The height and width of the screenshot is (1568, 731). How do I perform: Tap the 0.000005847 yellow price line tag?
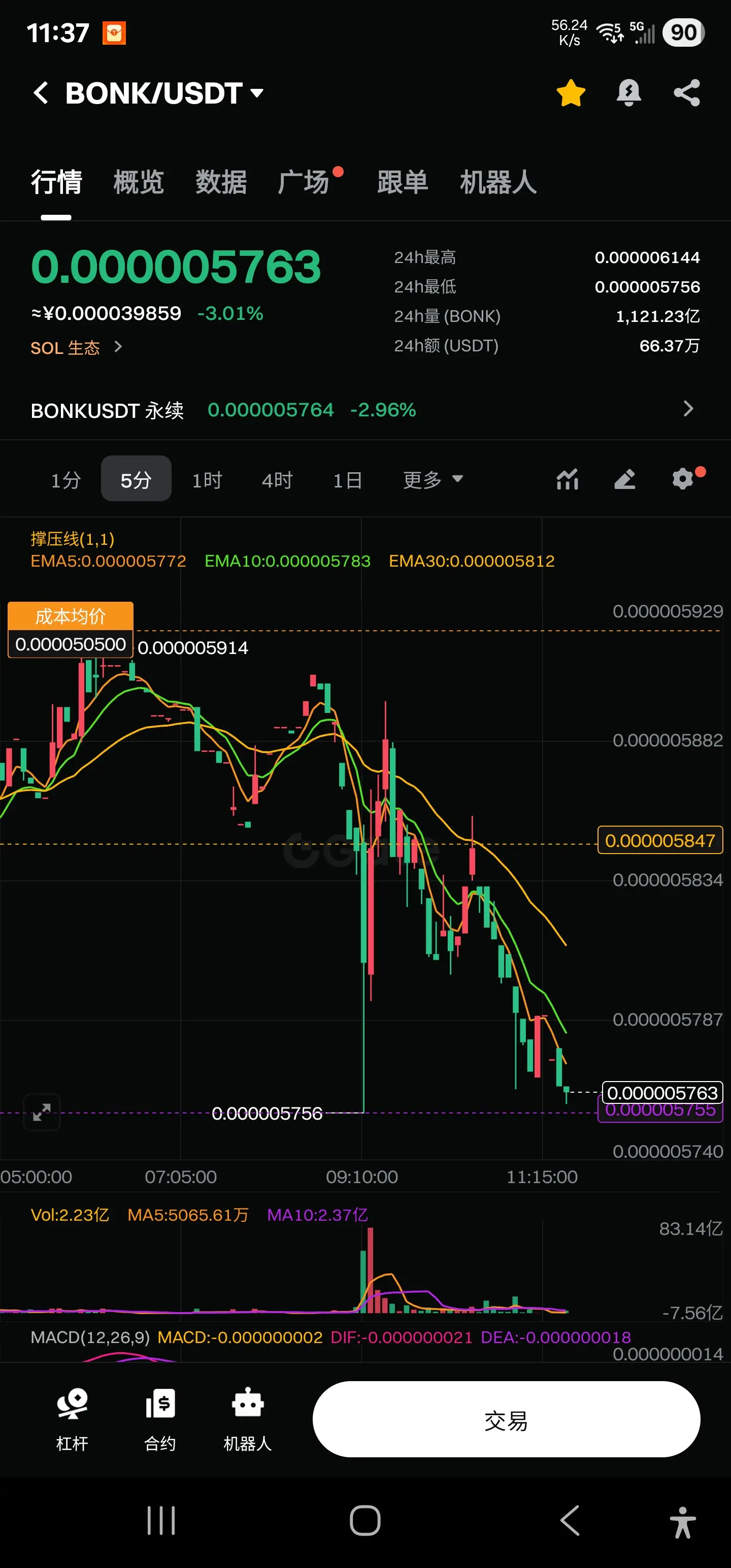point(660,840)
